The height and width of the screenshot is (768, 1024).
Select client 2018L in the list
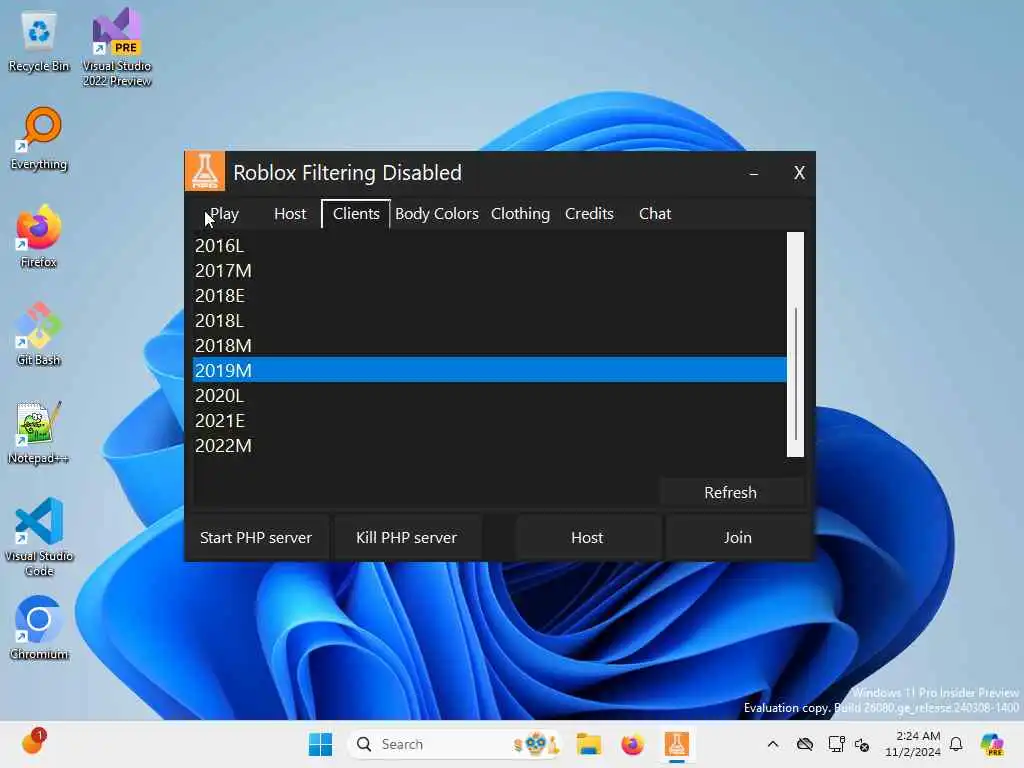coord(489,321)
